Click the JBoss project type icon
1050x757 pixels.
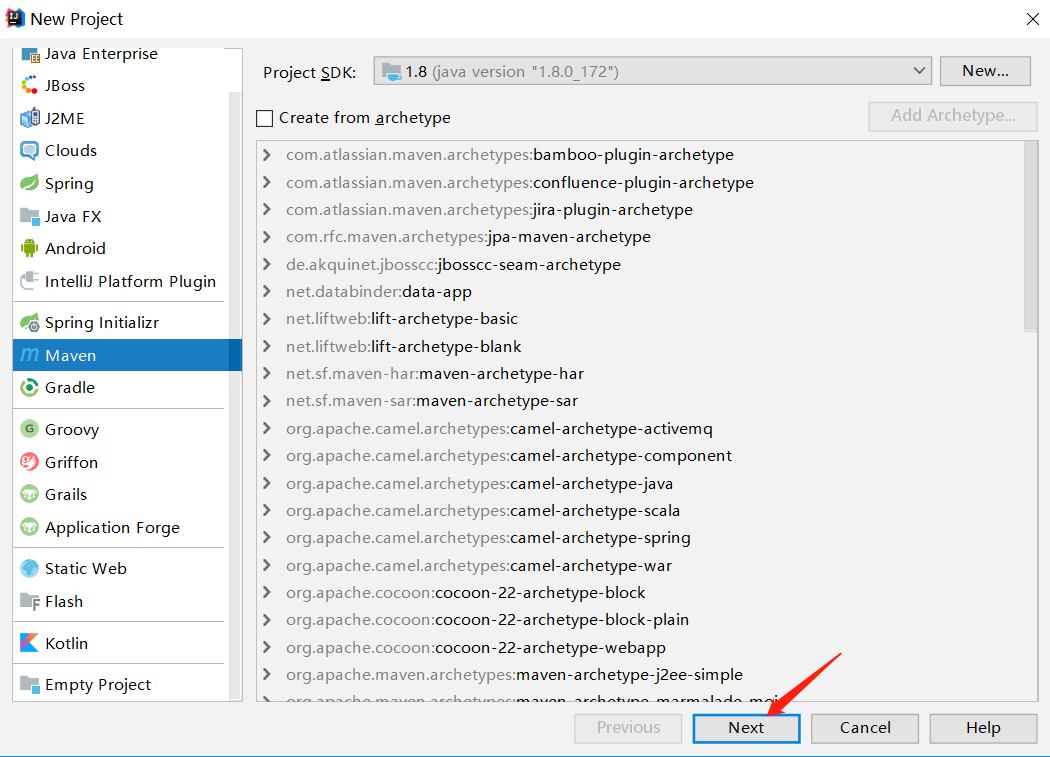pyautogui.click(x=29, y=85)
